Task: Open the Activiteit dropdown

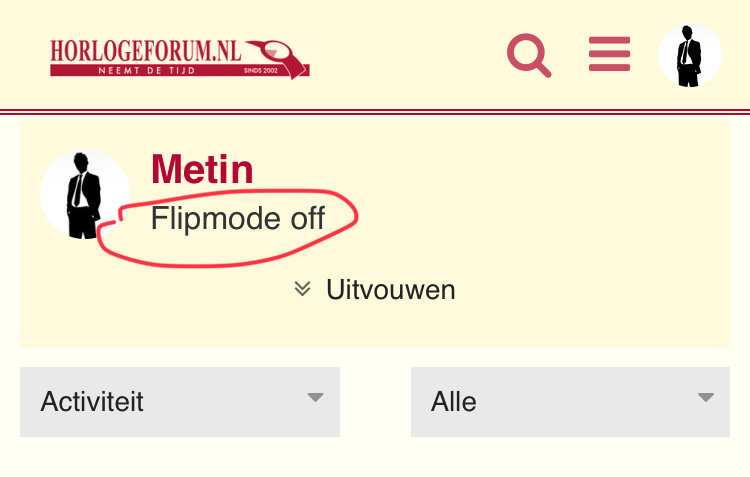Action: coord(180,402)
